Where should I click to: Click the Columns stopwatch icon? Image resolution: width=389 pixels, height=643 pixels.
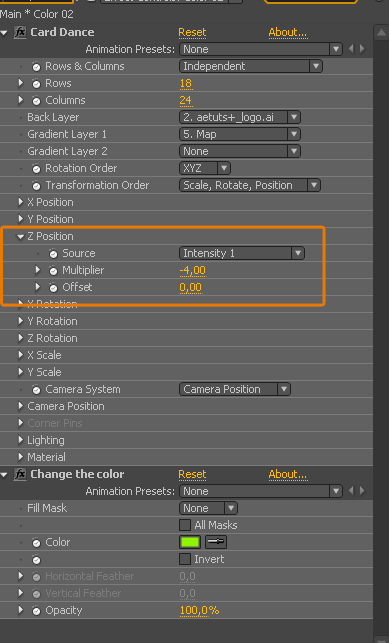36,100
